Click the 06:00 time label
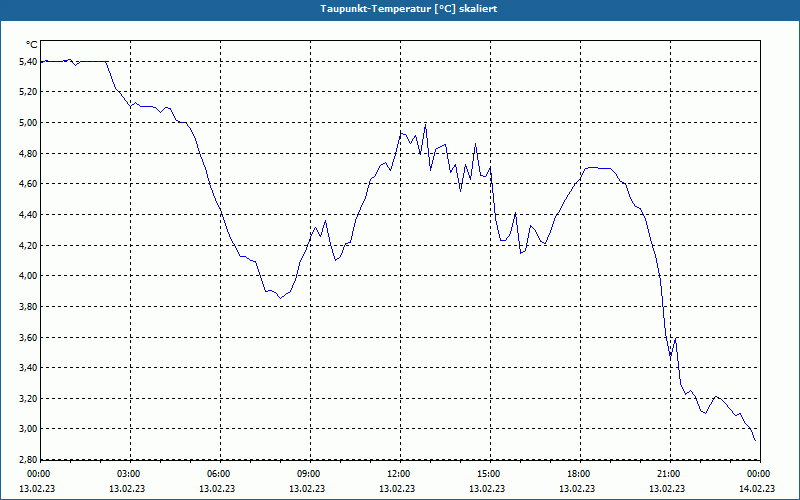This screenshot has height=500, width=800. tap(218, 474)
